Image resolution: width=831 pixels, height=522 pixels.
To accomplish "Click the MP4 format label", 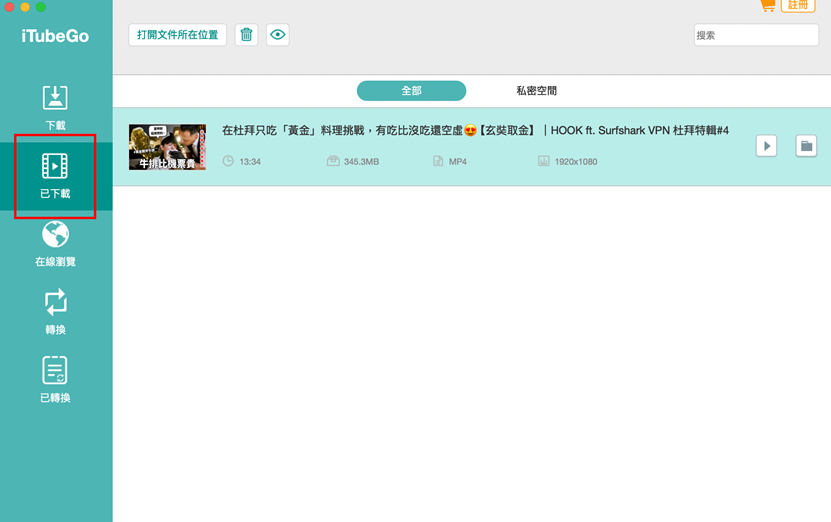I will pos(457,161).
